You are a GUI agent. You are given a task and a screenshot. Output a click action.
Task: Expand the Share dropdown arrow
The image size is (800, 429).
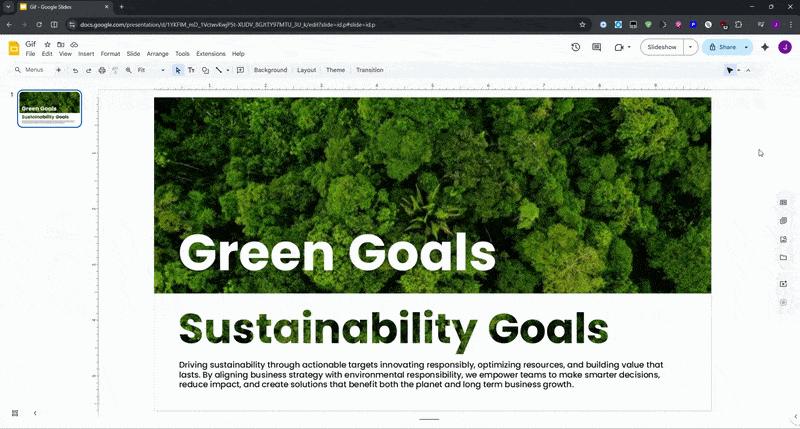click(746, 47)
